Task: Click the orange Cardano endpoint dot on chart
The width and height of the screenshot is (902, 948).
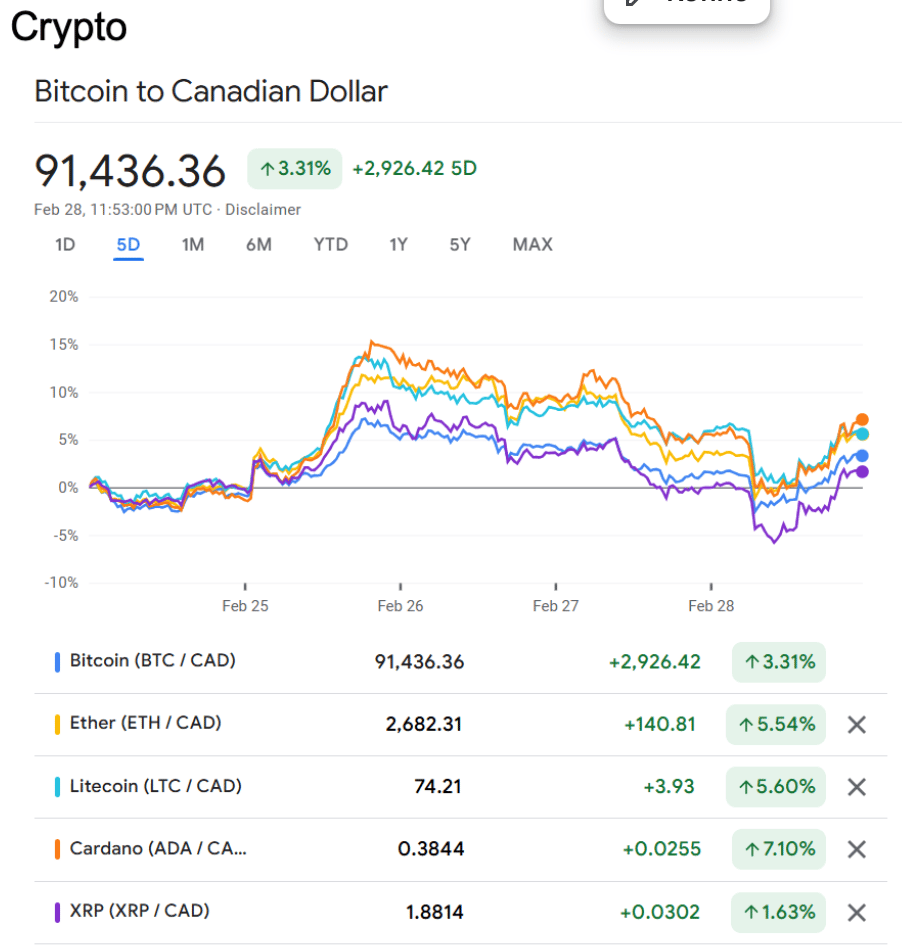Action: pyautogui.click(x=862, y=420)
